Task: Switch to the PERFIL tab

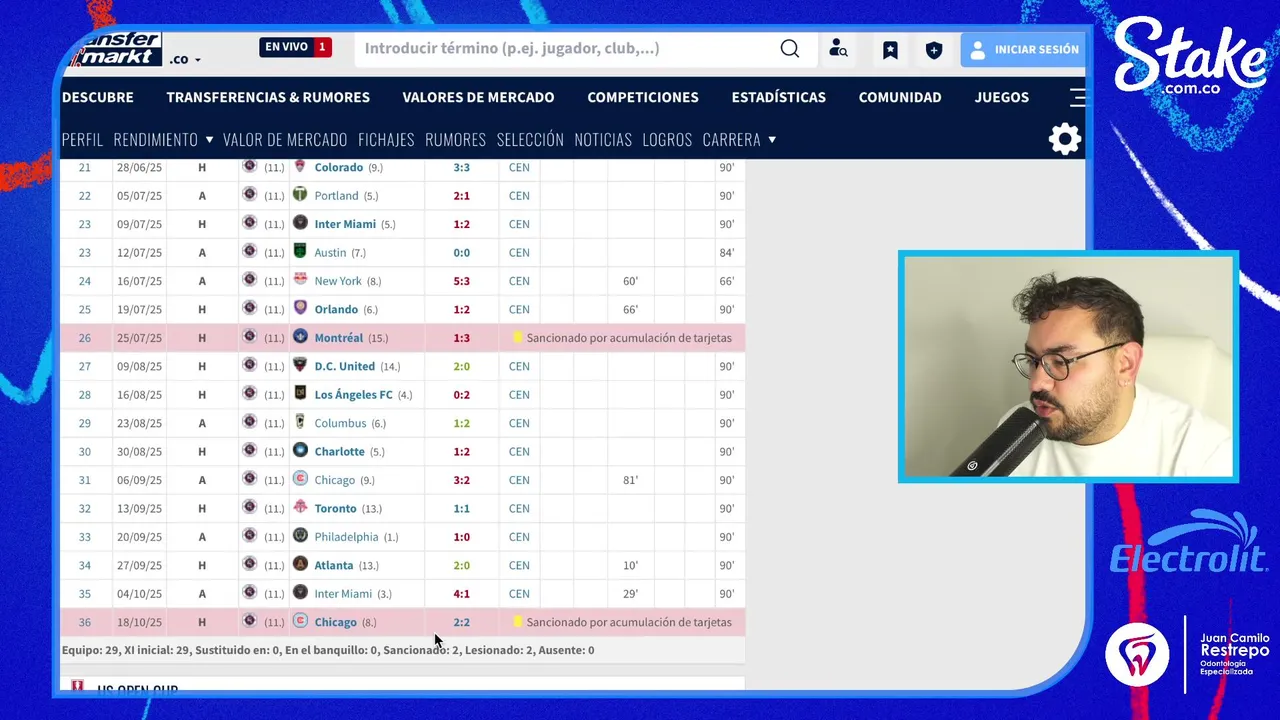Action: [x=82, y=139]
